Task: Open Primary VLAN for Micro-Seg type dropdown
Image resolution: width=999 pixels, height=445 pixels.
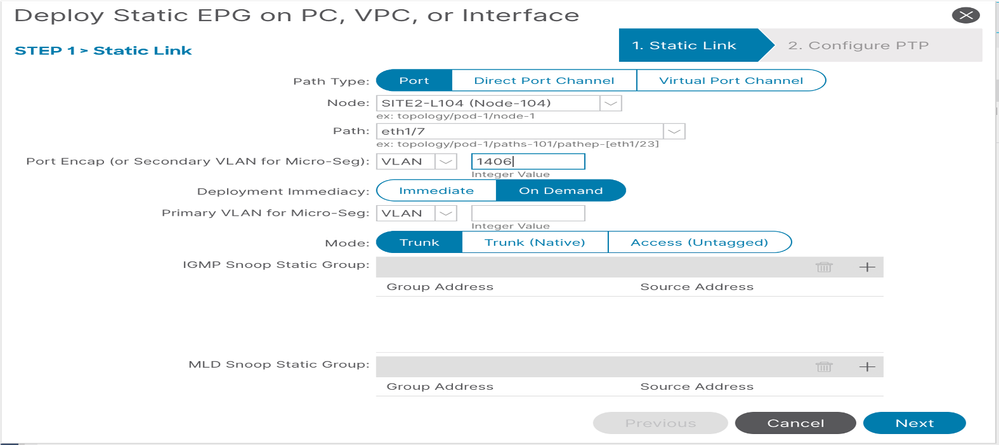Action: point(445,213)
